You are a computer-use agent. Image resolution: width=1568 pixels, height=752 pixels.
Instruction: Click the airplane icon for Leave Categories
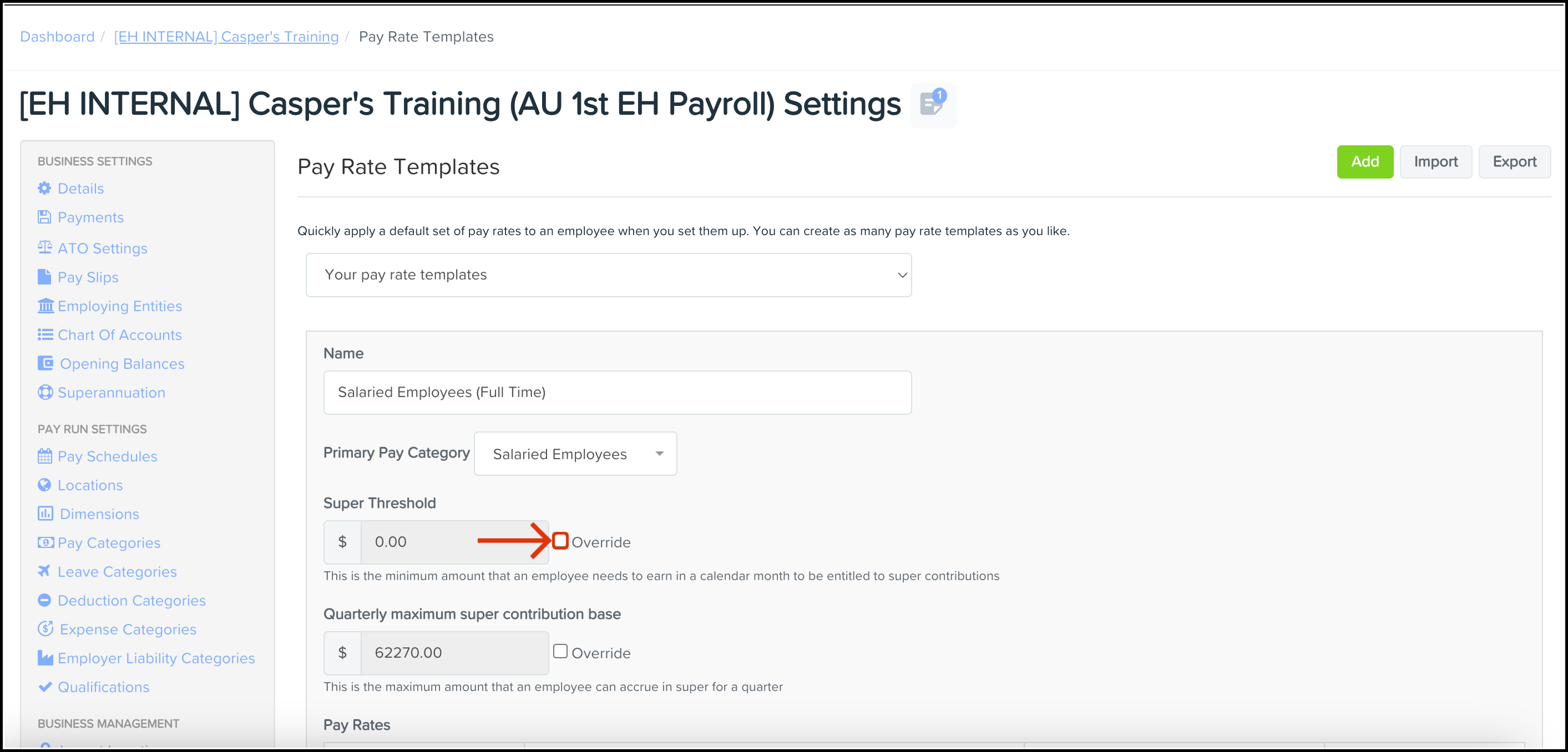pos(44,571)
